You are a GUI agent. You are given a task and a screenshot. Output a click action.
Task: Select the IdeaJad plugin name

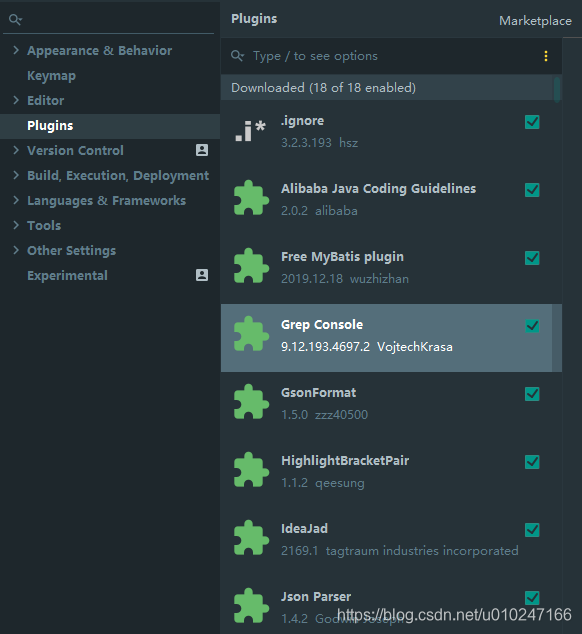pos(304,528)
